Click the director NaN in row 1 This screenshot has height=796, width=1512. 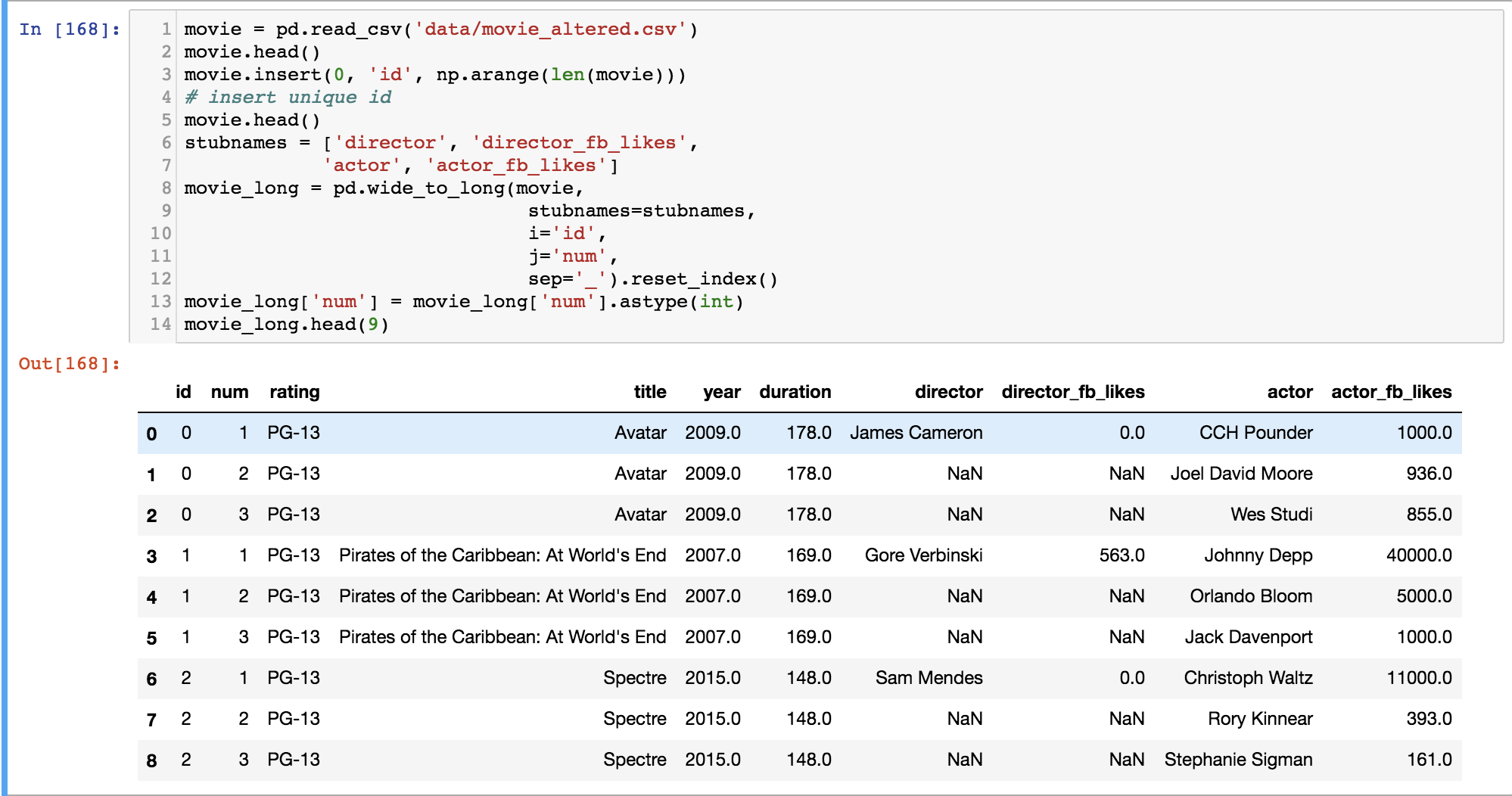click(x=965, y=474)
